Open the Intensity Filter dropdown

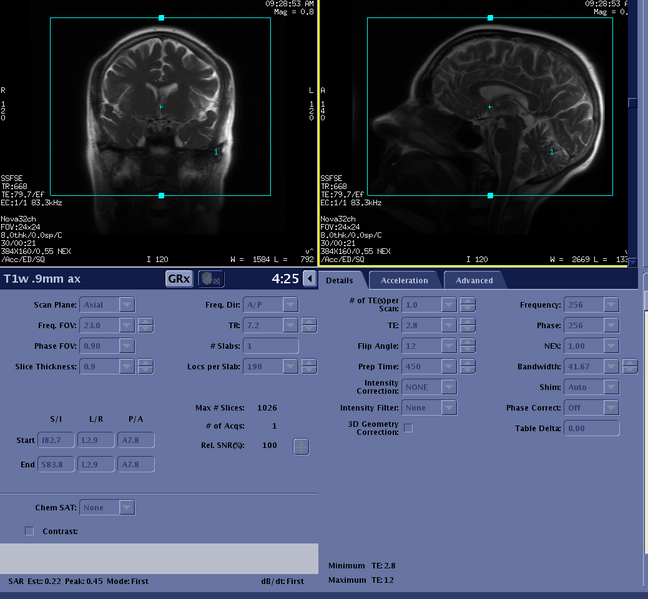click(449, 408)
